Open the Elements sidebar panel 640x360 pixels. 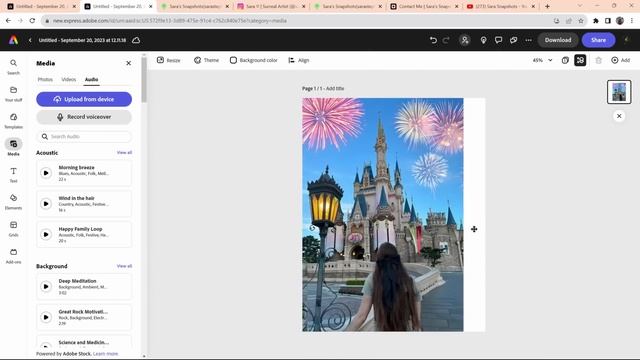pyautogui.click(x=13, y=202)
